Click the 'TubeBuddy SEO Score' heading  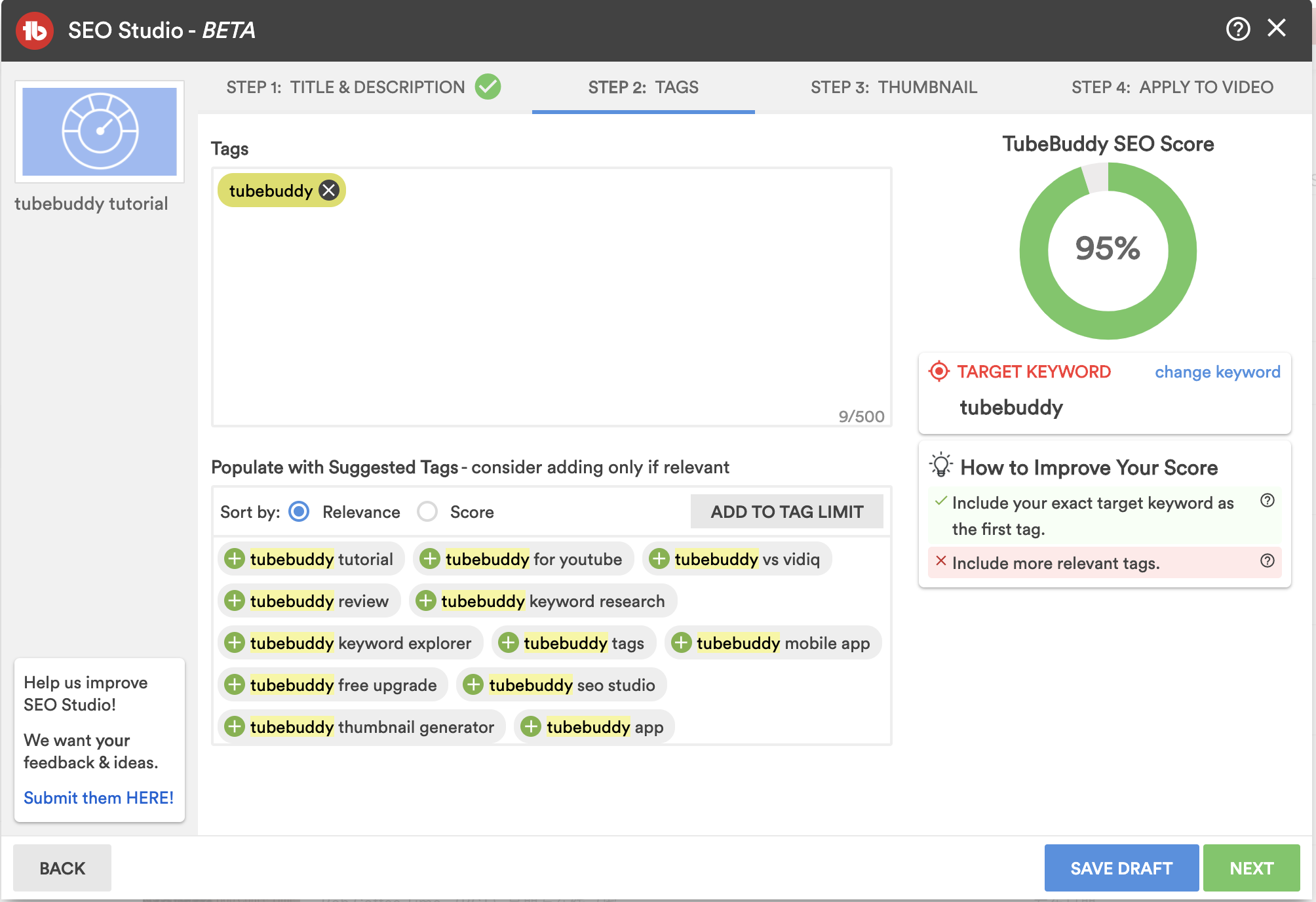pyautogui.click(x=1108, y=144)
